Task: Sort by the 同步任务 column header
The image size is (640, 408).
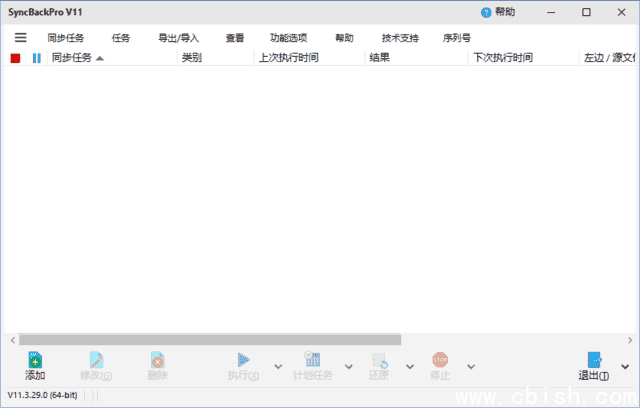Action: click(113, 58)
